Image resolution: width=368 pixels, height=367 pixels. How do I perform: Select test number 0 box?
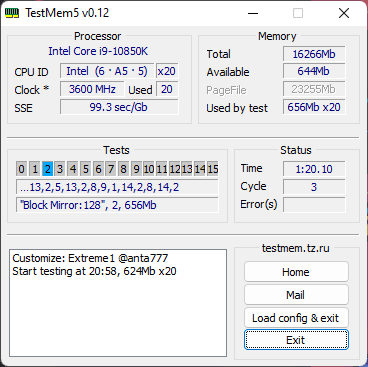(21, 169)
